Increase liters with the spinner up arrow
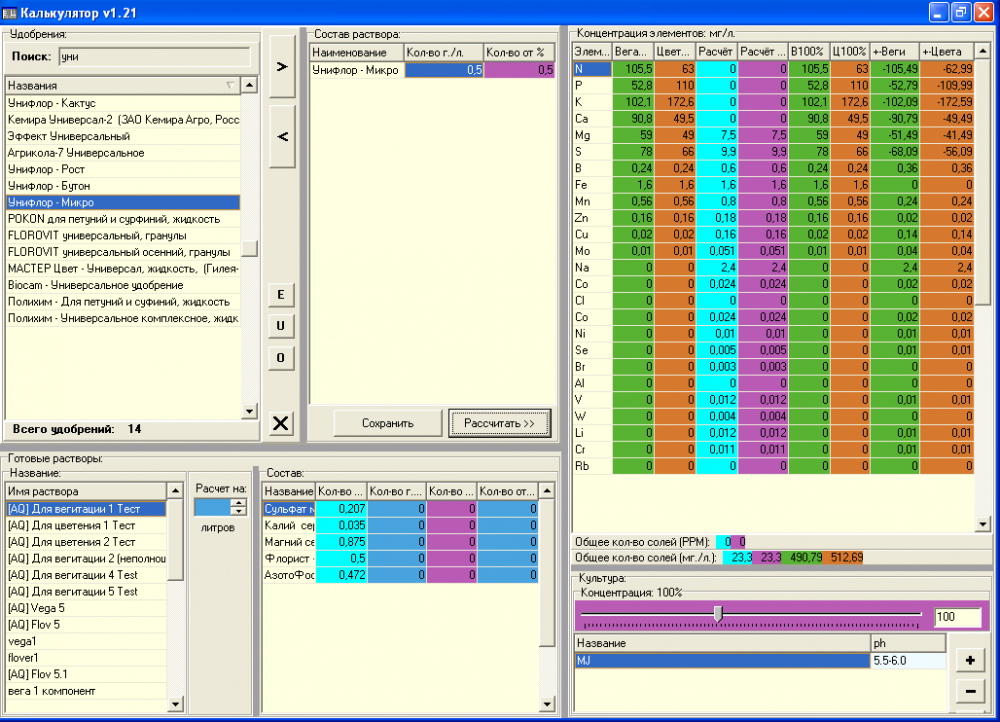Image resolution: width=1000 pixels, height=722 pixels. click(x=239, y=503)
